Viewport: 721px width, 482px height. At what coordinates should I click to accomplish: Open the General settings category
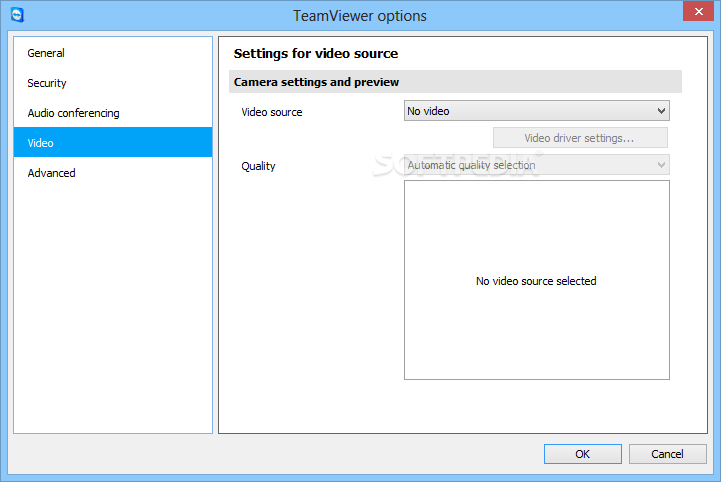(113, 53)
